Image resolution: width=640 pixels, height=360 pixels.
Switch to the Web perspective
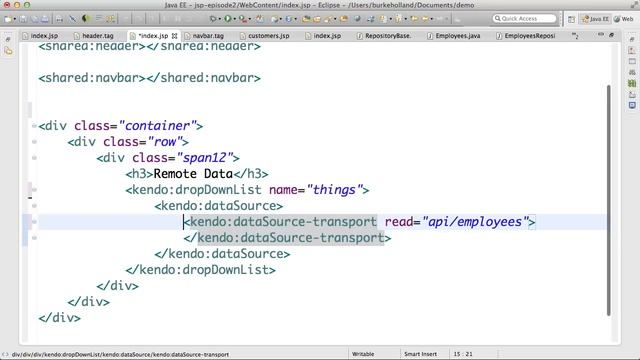624,19
